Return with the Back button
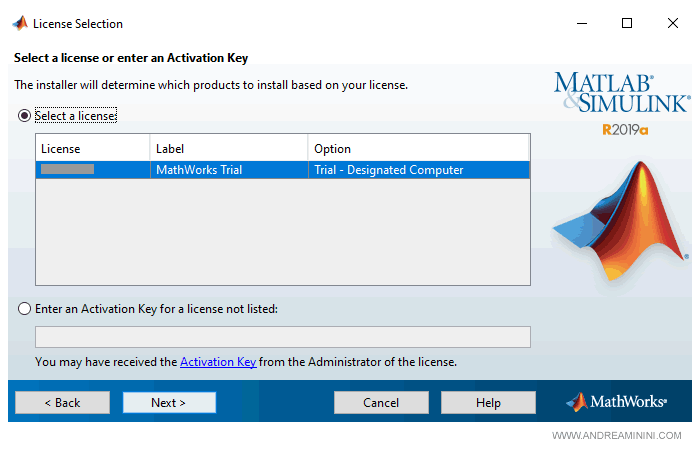The height and width of the screenshot is (450, 700). point(62,403)
